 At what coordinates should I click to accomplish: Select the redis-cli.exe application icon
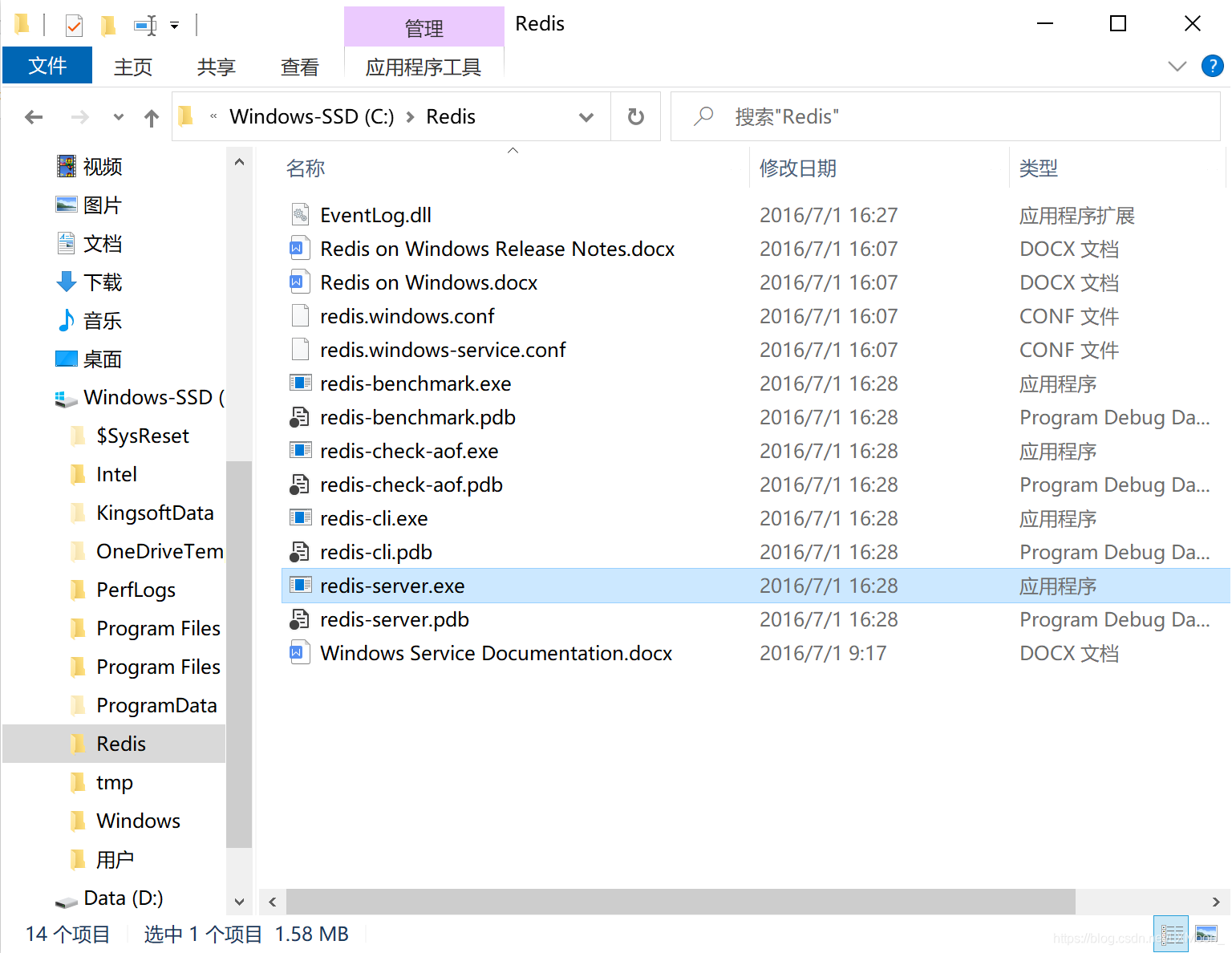tap(300, 518)
